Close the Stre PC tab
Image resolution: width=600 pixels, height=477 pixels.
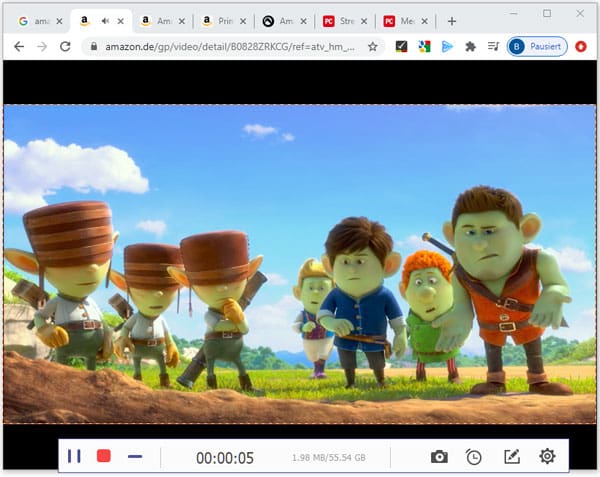click(x=364, y=21)
